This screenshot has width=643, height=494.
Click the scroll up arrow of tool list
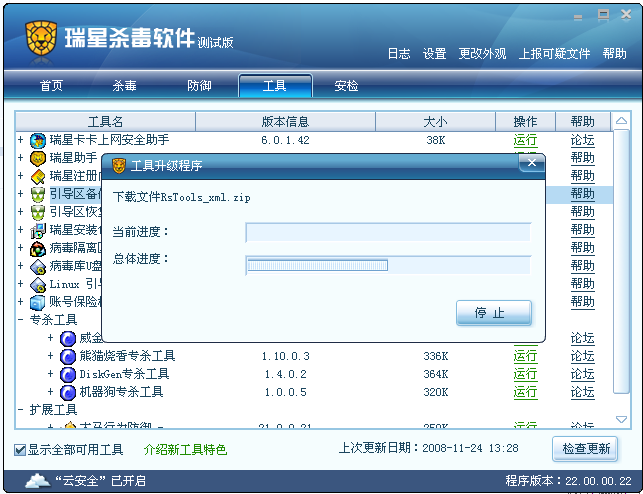621,121
